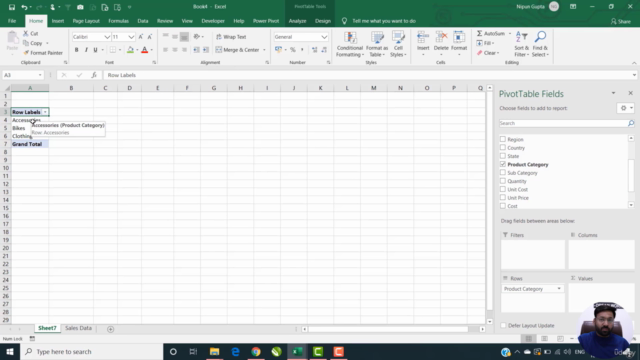This screenshot has height=360, width=640.
Task: Toggle Italic formatting
Action: (x=86, y=50)
